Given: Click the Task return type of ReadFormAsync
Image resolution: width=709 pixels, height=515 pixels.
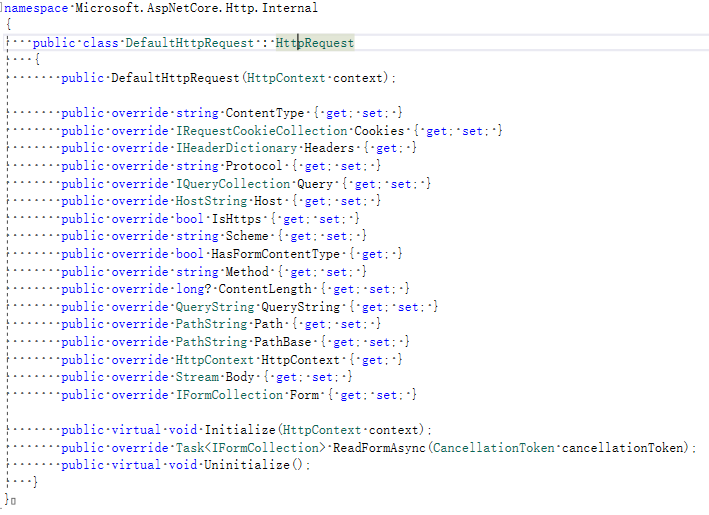Looking at the screenshot, I should click(189, 448).
